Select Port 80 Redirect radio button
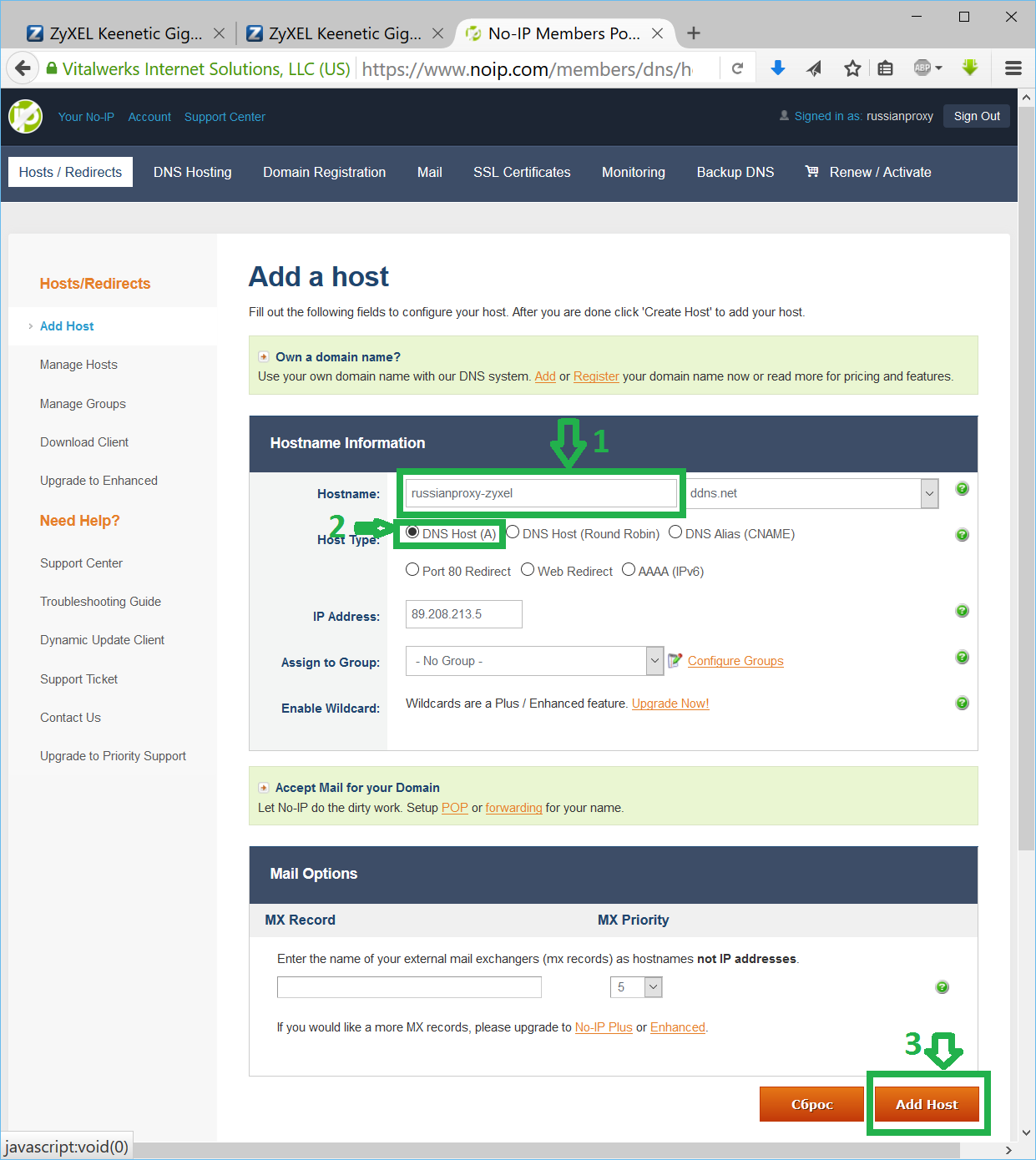Viewport: 1036px width, 1160px height. coord(412,570)
